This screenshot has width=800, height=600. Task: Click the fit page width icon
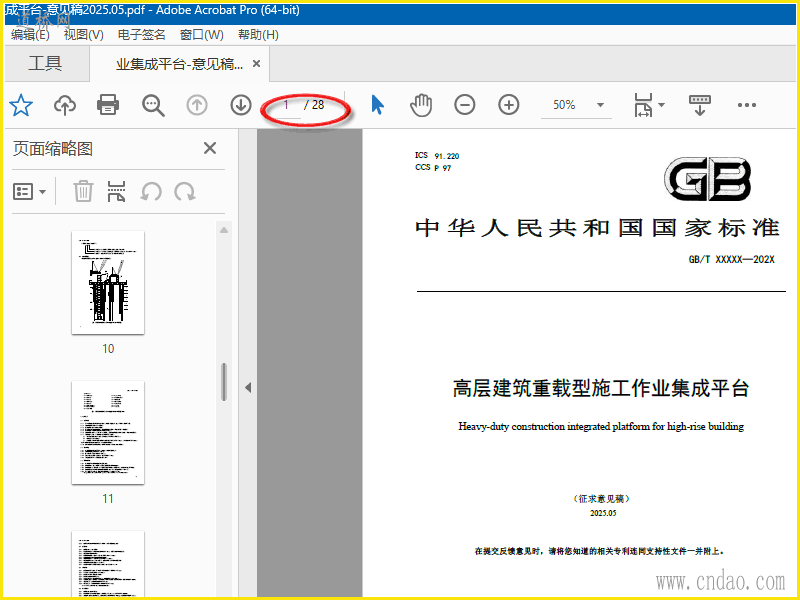(x=643, y=105)
